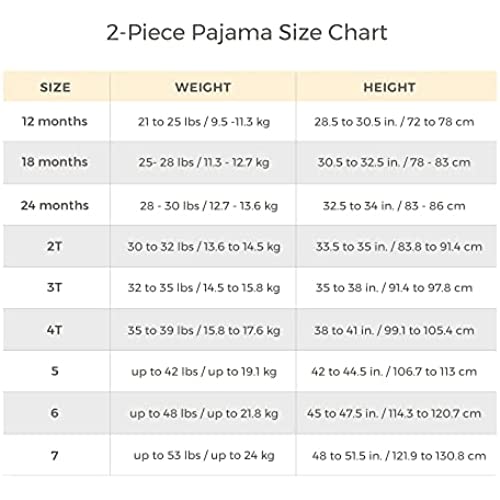Click the size 6 row label
This screenshot has width=500, height=500.
55,413
